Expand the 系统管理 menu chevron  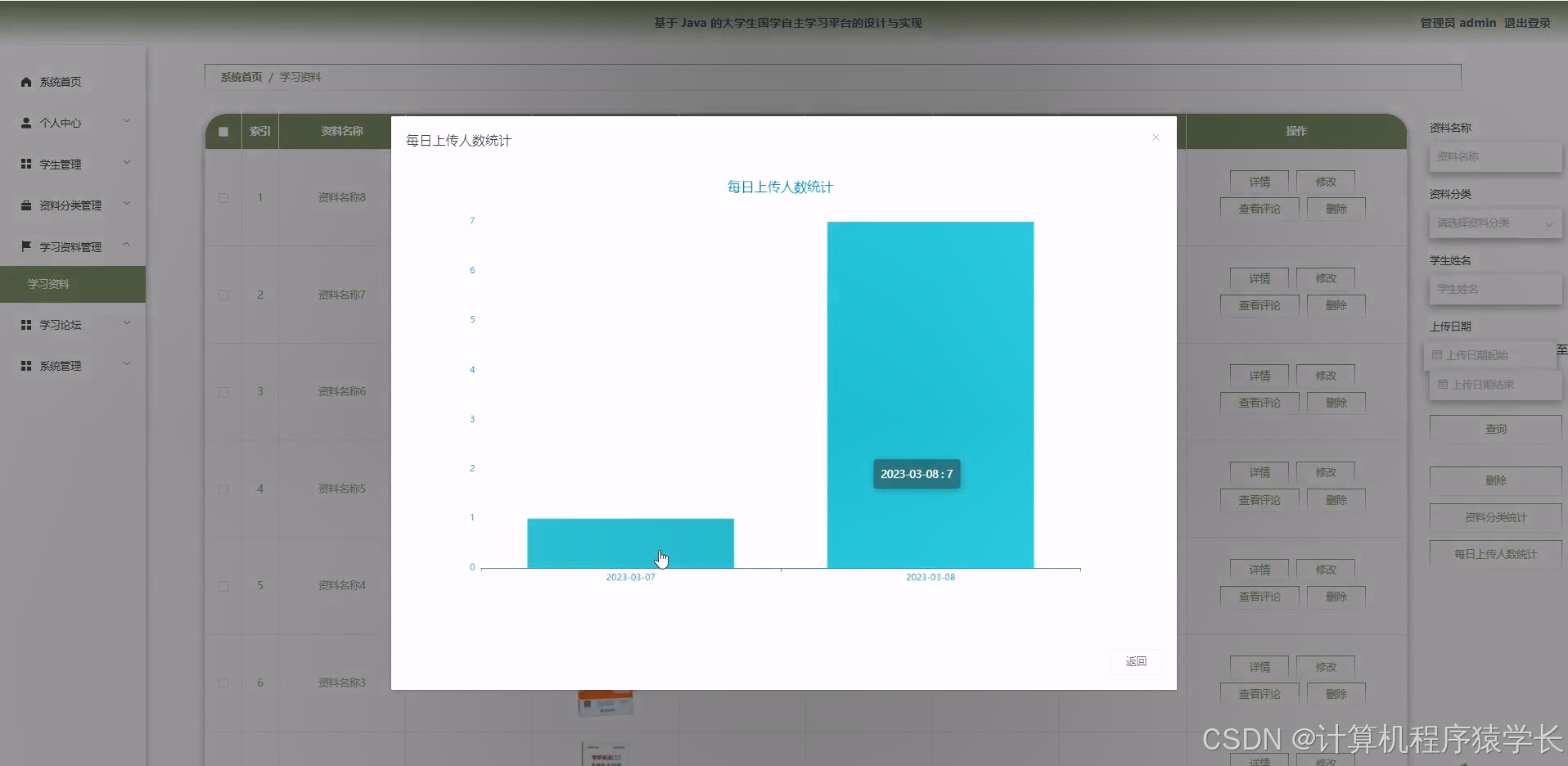coord(127,364)
